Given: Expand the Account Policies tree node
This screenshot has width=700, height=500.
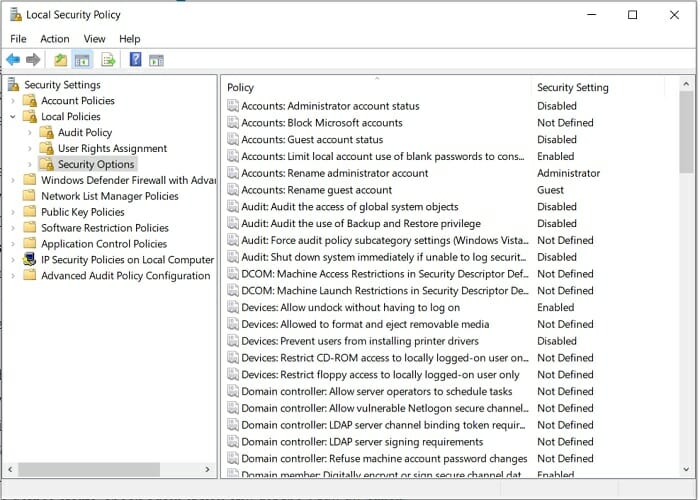Looking at the screenshot, I should (x=12, y=101).
